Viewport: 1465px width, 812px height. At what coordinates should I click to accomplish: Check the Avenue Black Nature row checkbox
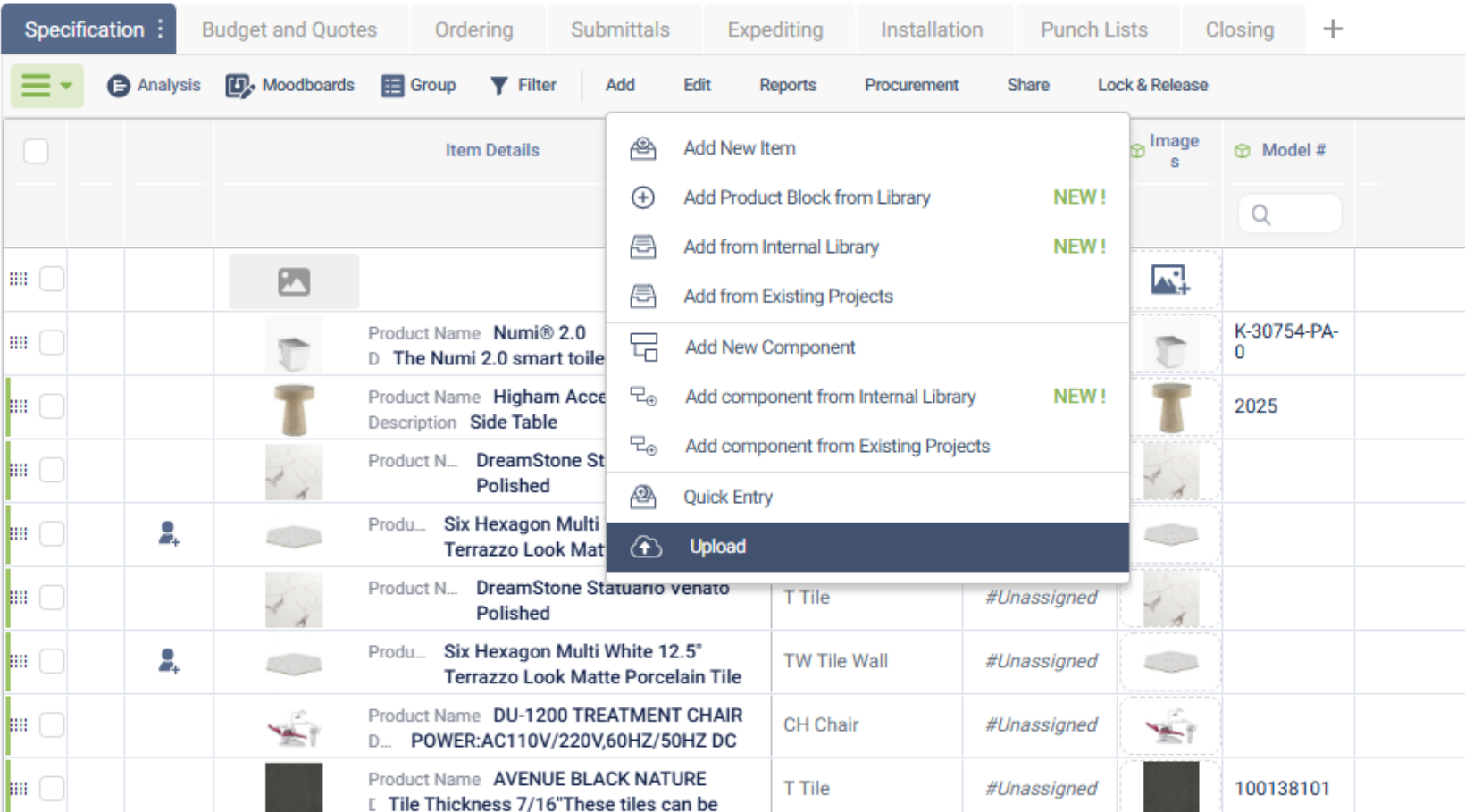(x=52, y=789)
